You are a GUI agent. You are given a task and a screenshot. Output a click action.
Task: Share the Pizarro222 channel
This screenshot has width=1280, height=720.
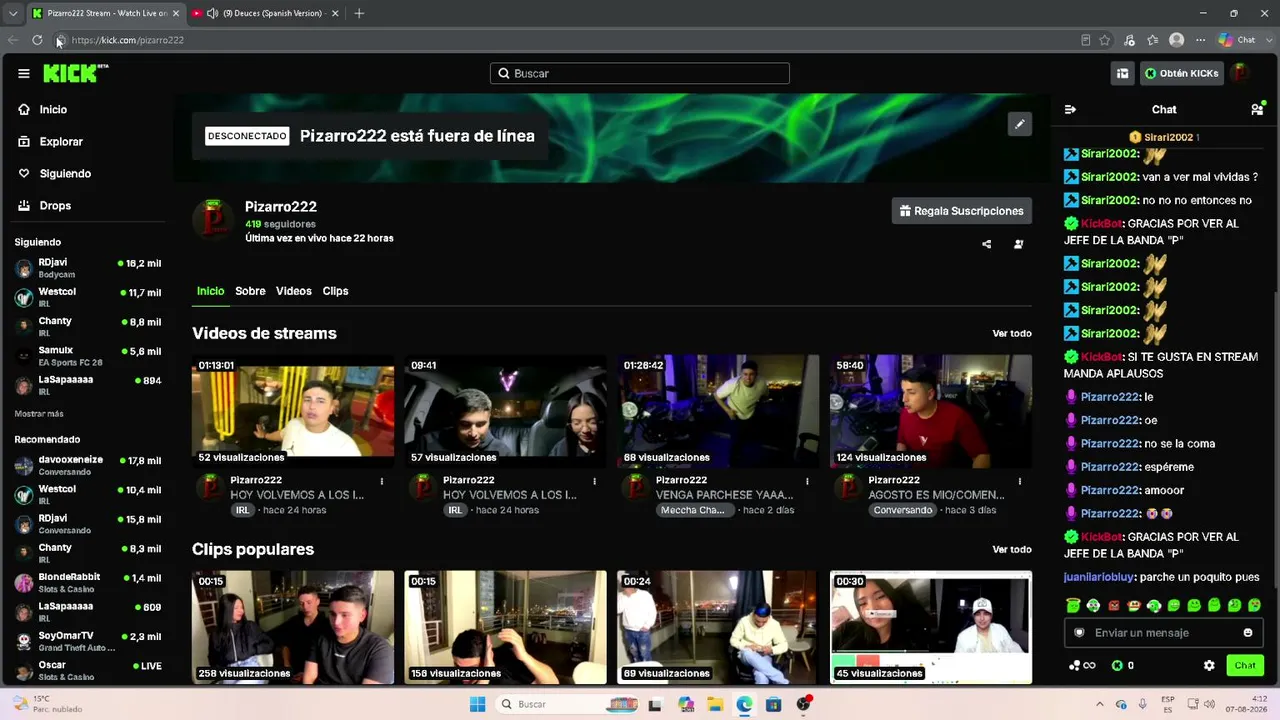(986, 244)
